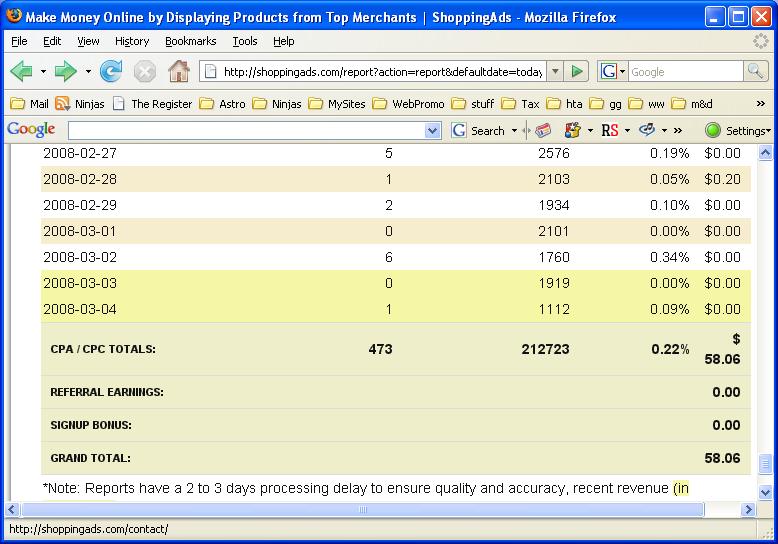Go to the Home page
This screenshot has width=778, height=544.
click(x=179, y=71)
